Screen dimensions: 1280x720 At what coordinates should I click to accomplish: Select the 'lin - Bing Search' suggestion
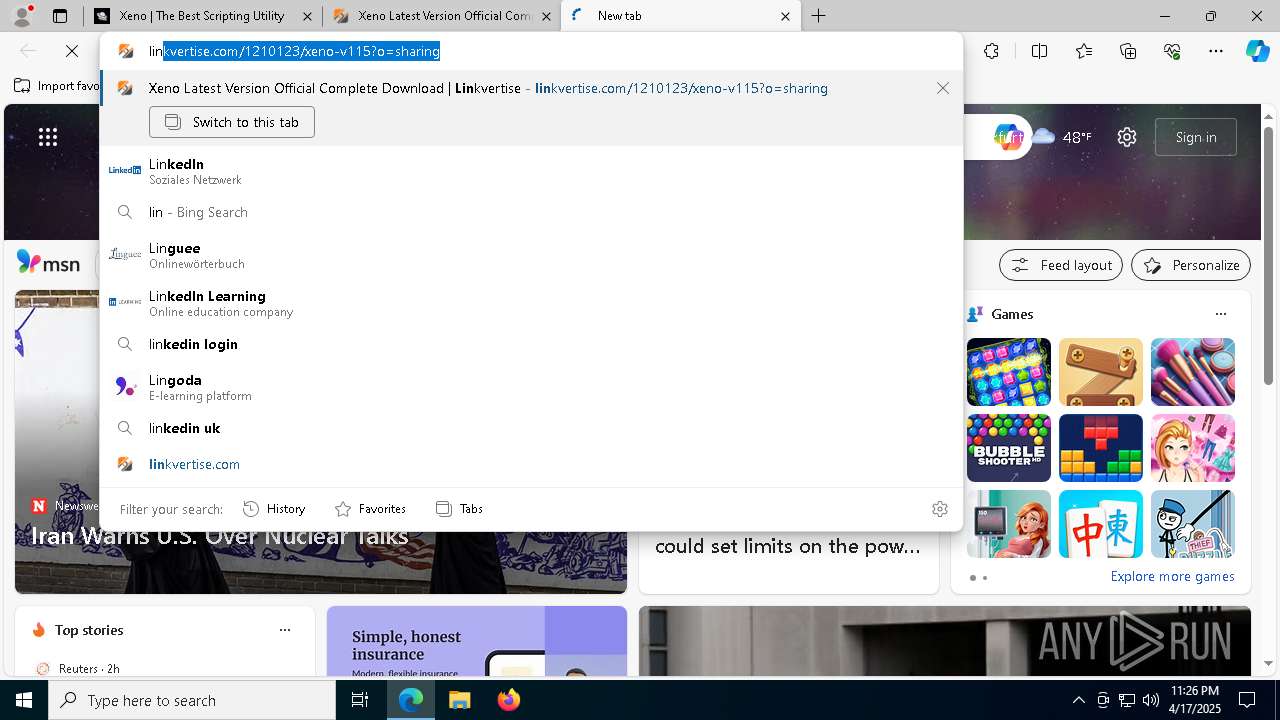pos(531,212)
